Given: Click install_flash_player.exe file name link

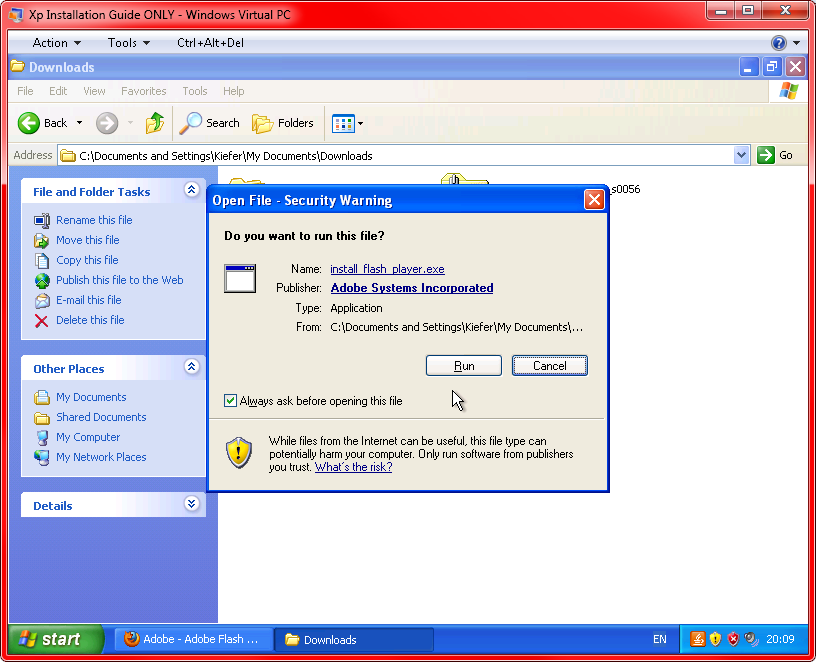Looking at the screenshot, I should coord(387,269).
